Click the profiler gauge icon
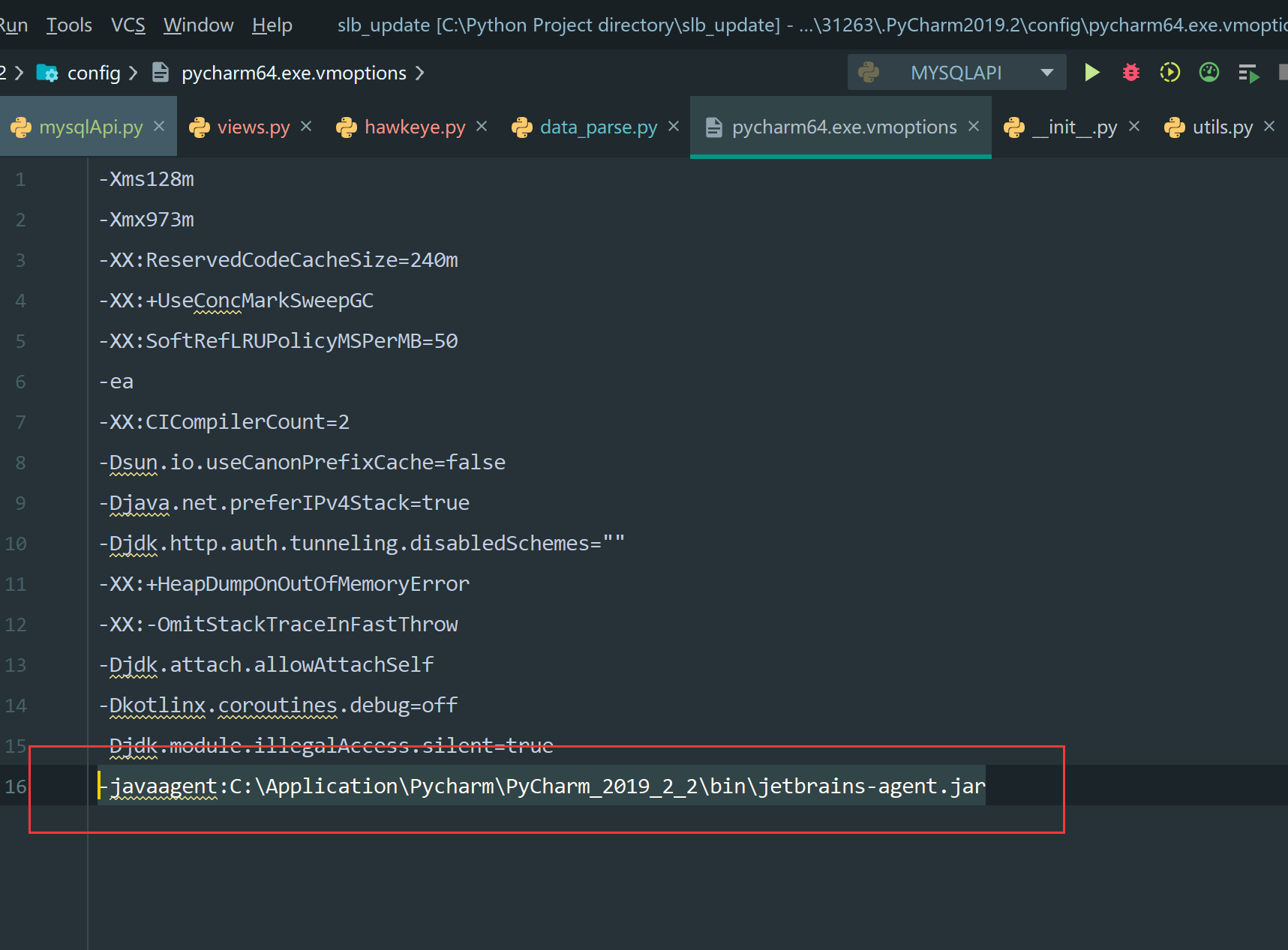Viewport: 1288px width, 950px height. click(1208, 73)
